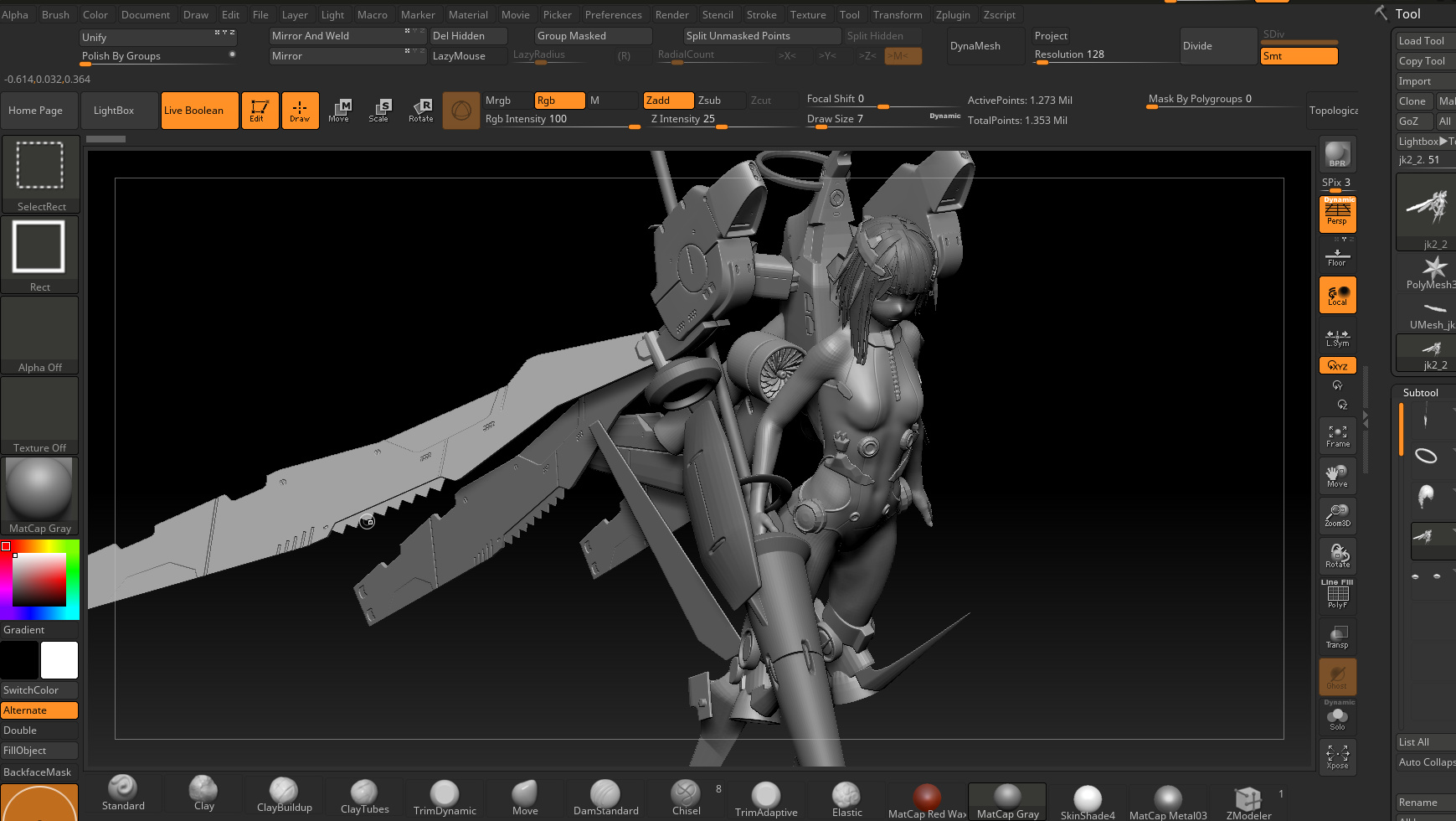Select the Chisel brush

(x=686, y=798)
